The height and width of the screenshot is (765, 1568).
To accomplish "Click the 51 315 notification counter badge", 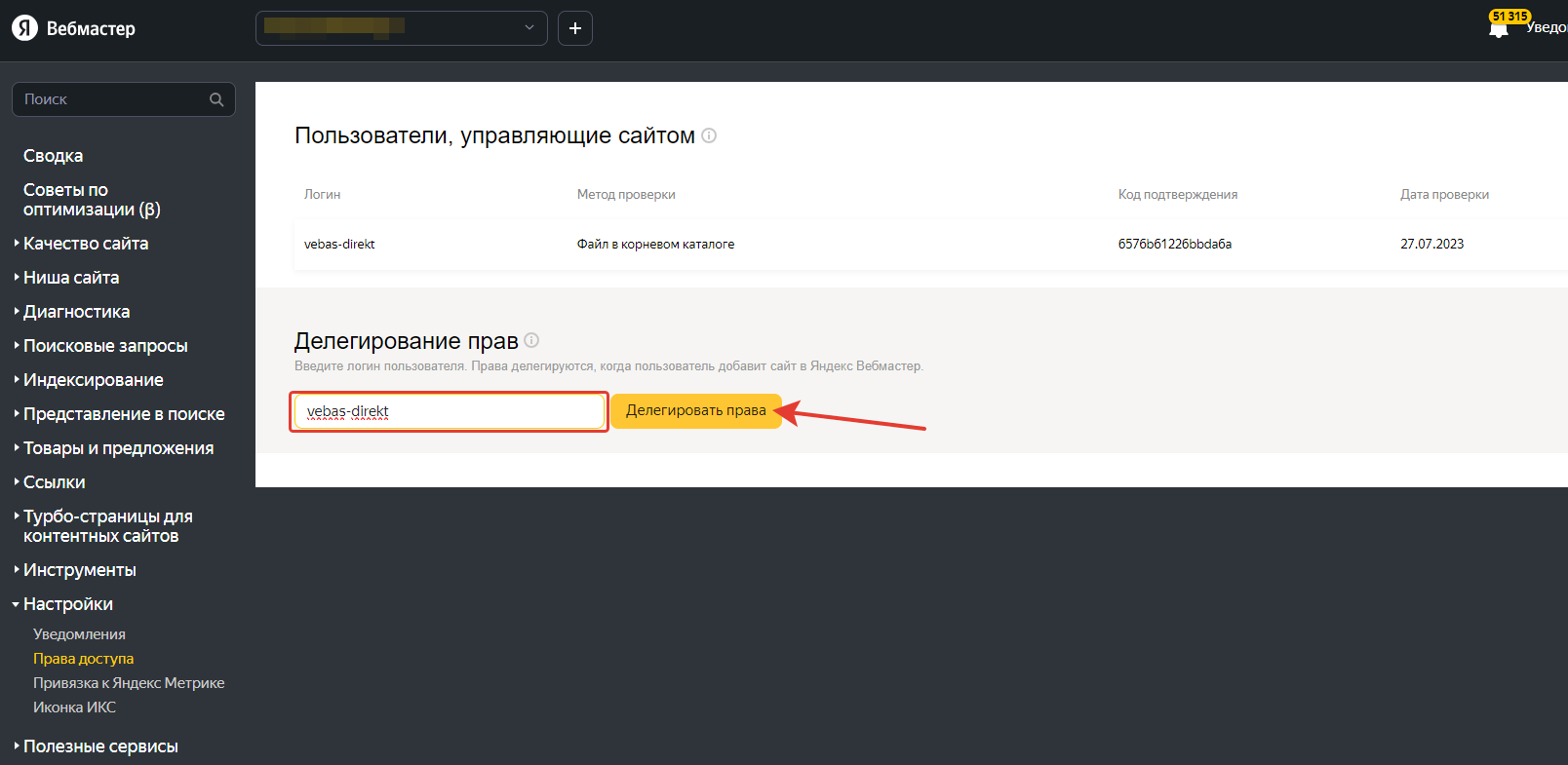I will tap(1509, 16).
